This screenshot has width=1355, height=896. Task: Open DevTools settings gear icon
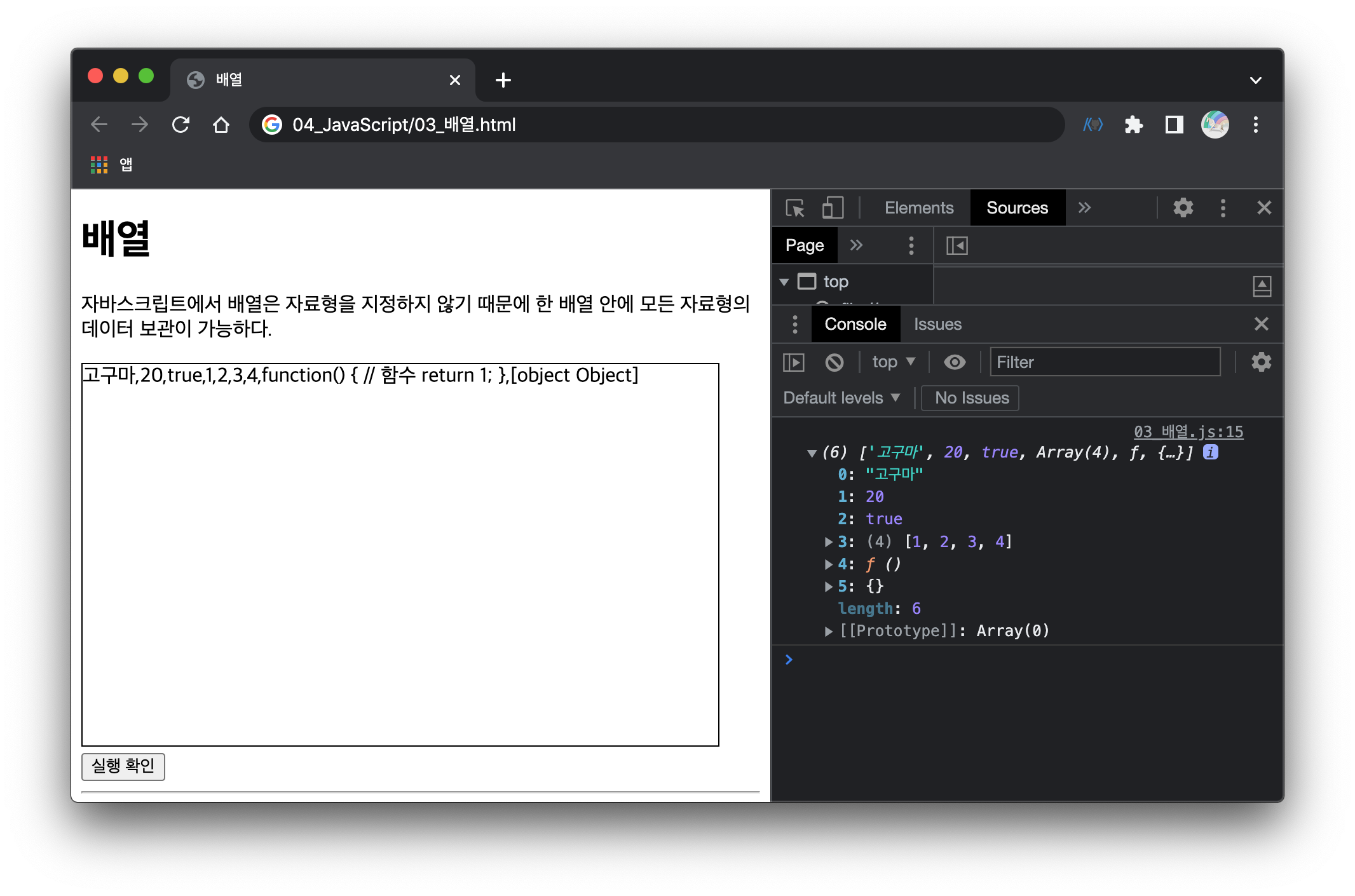pos(1183,208)
